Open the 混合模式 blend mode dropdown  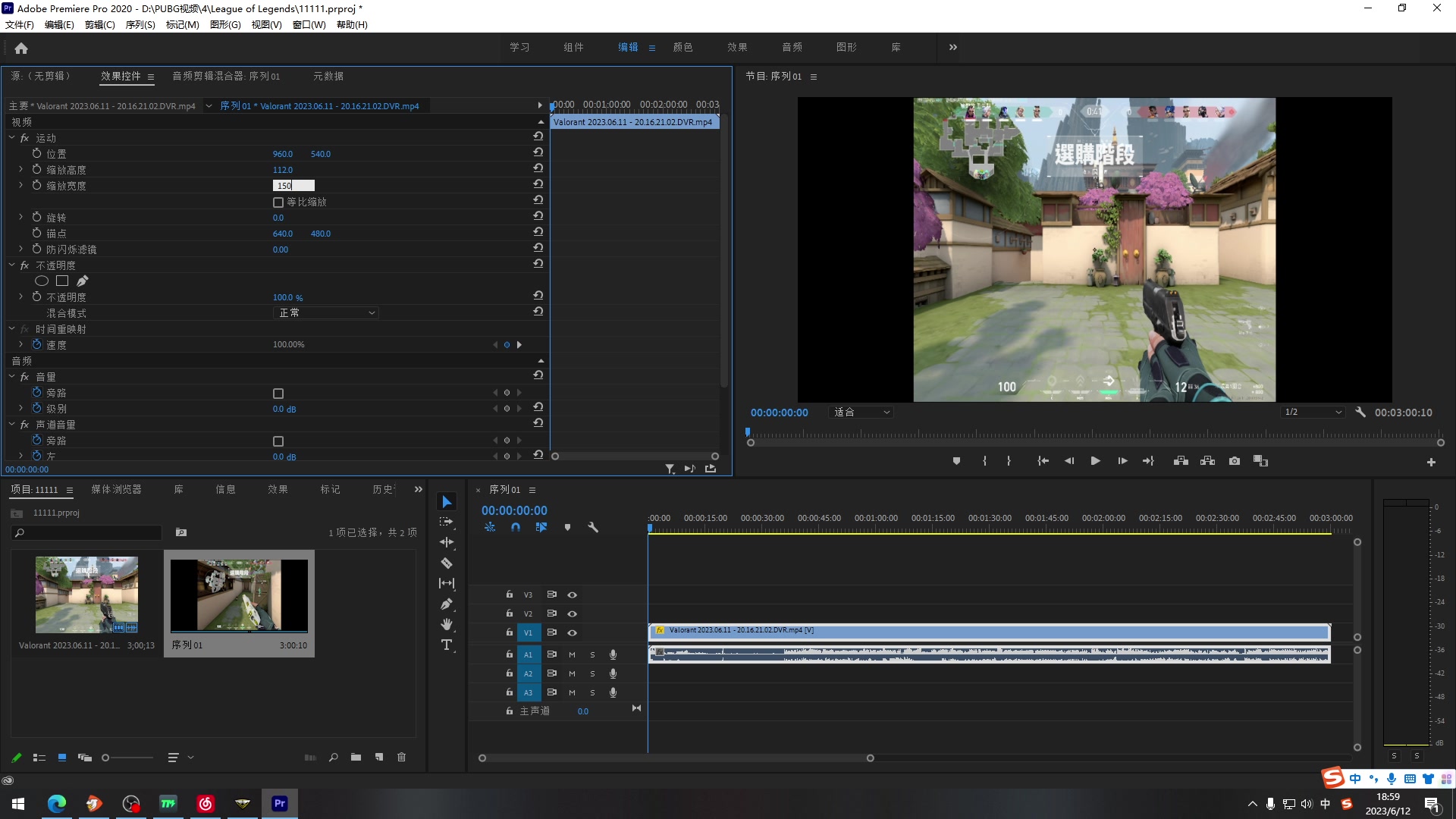(325, 312)
